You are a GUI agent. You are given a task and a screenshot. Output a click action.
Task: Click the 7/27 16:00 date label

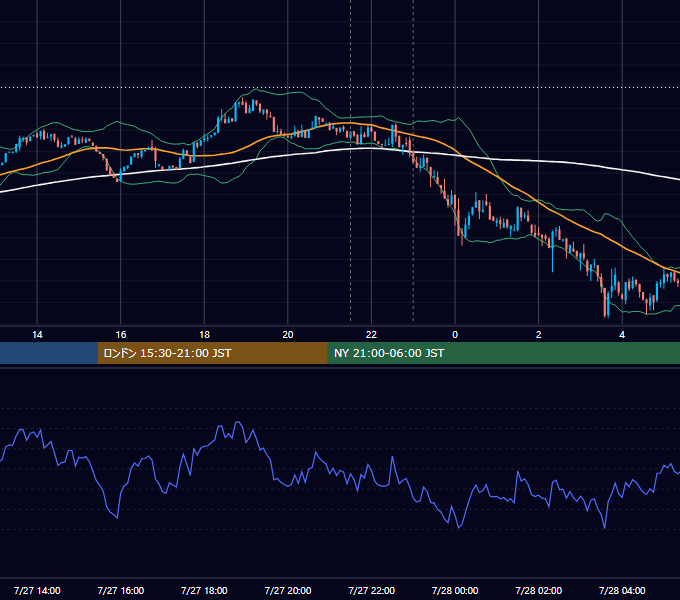(121, 590)
